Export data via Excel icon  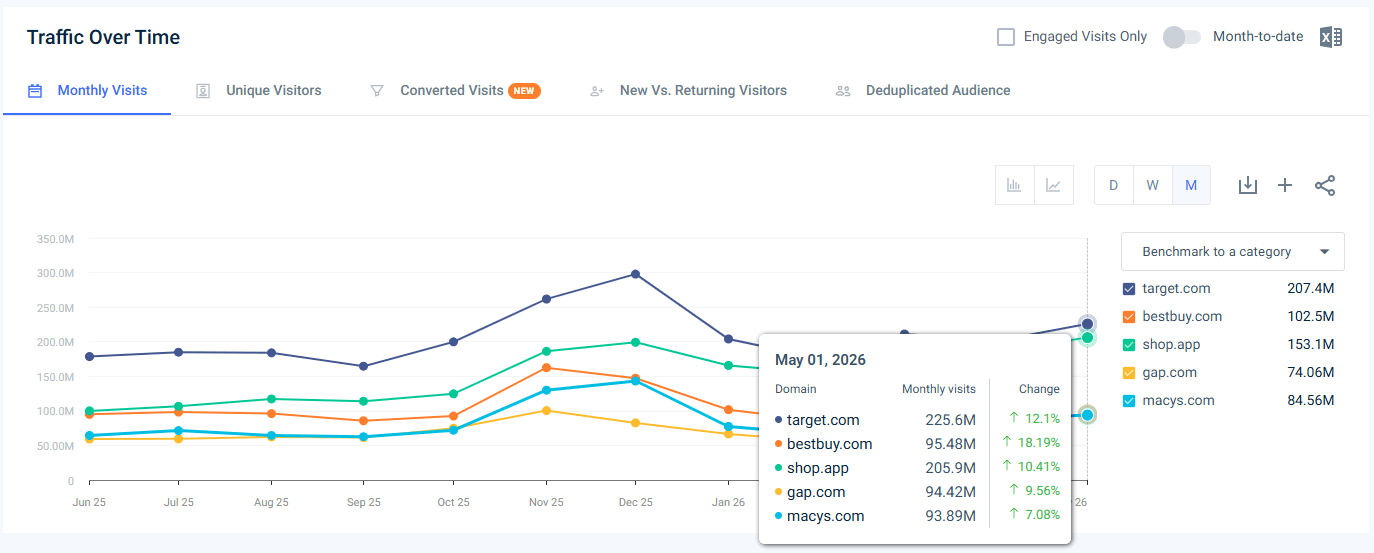click(1330, 37)
